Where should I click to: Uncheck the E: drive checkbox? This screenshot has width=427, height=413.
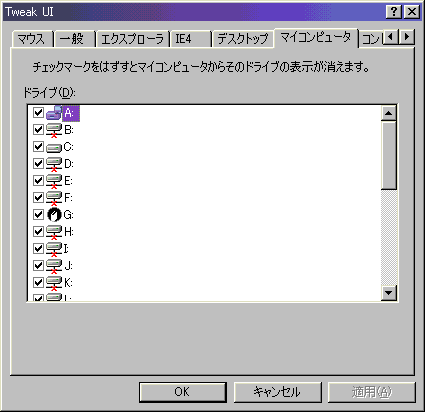[x=38, y=180]
